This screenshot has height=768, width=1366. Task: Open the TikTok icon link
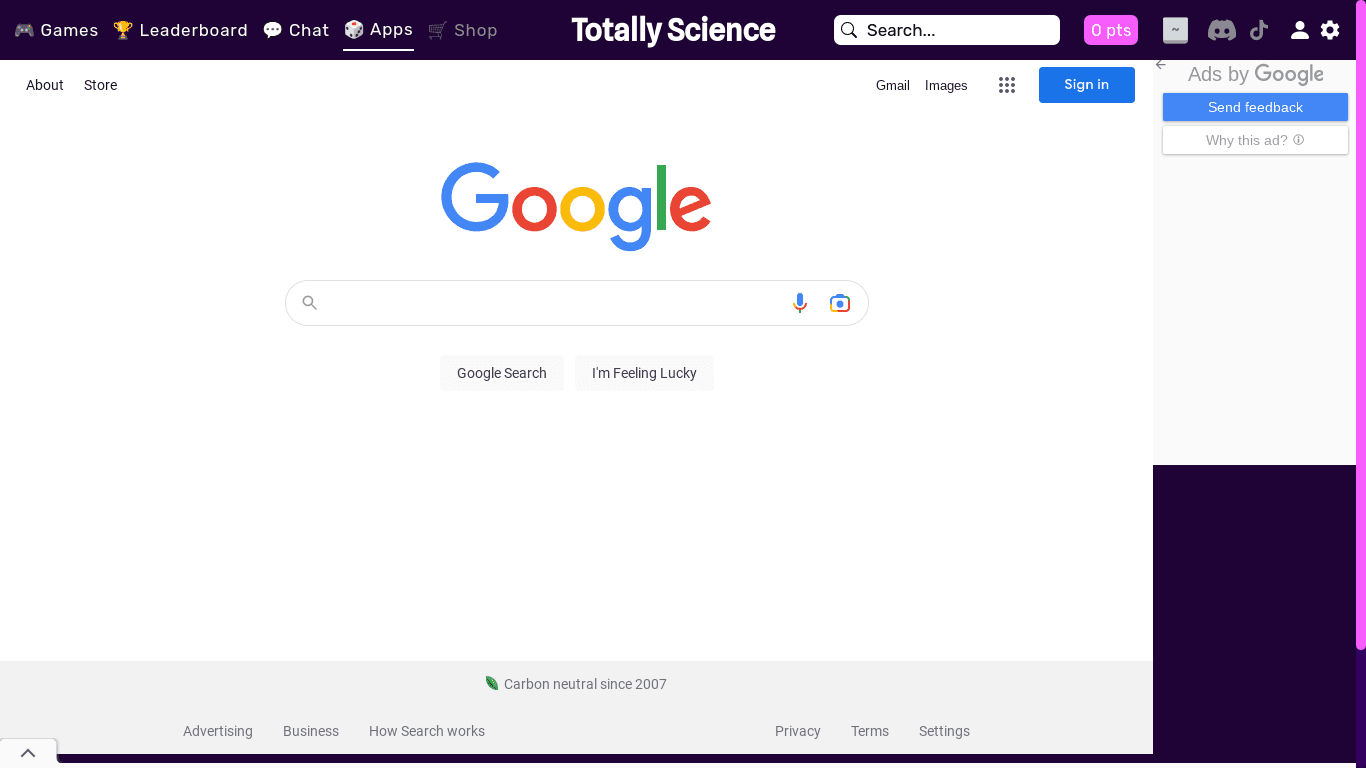click(1259, 30)
